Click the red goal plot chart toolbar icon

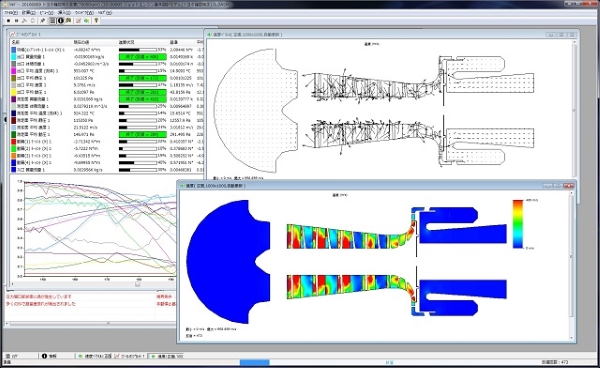(x=78, y=21)
